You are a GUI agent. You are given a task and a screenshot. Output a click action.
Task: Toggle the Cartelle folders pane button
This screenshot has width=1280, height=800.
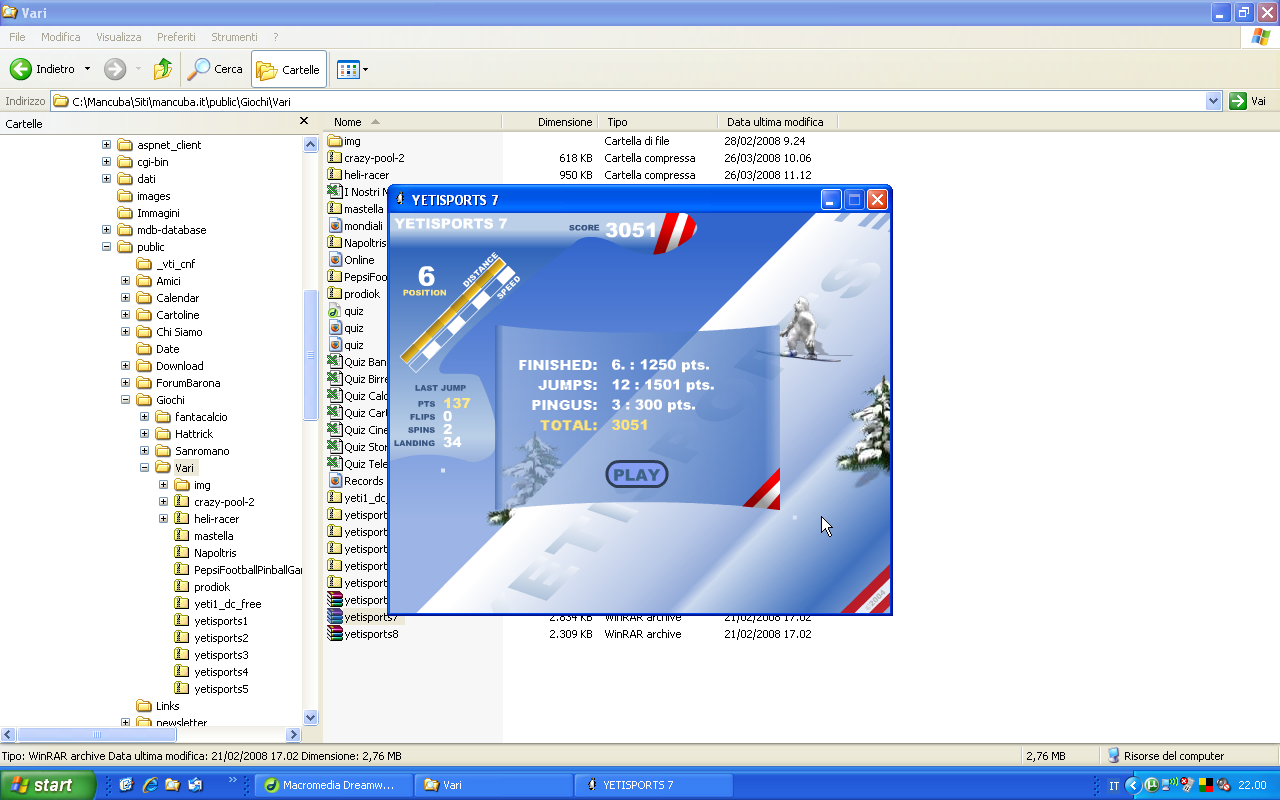[x=289, y=69]
